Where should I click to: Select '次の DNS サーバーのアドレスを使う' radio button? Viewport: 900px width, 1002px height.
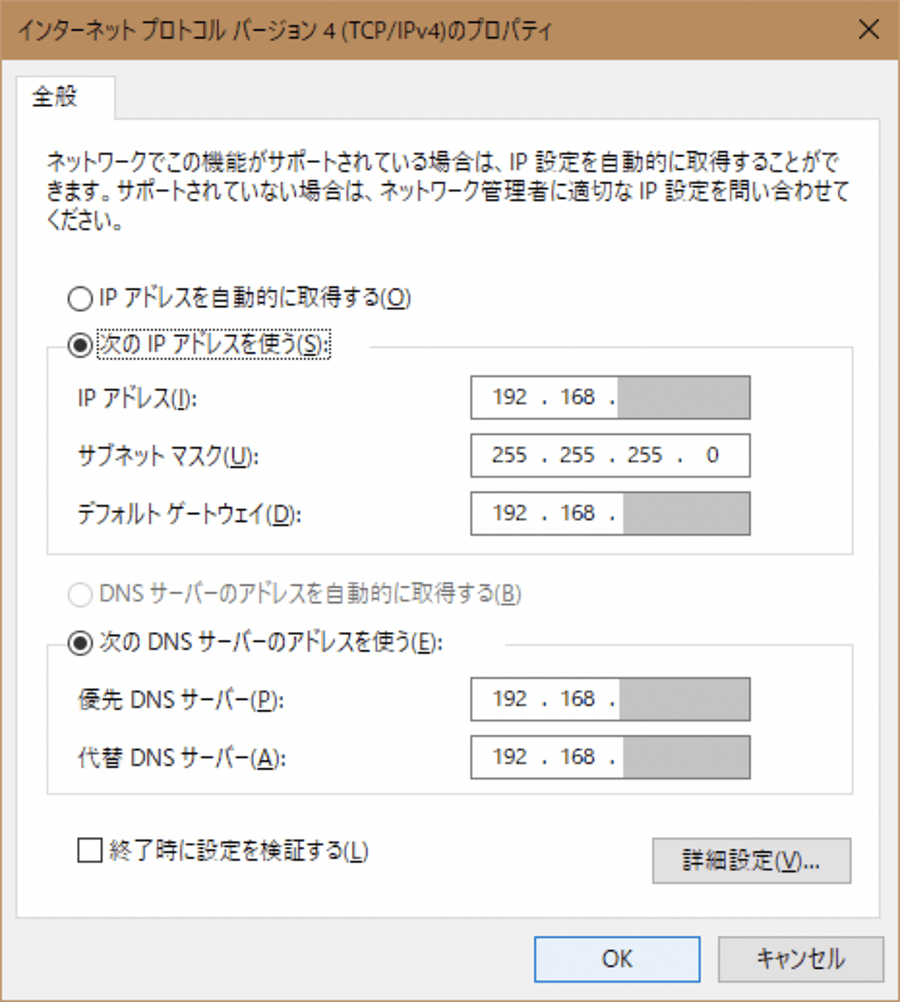[x=78, y=644]
